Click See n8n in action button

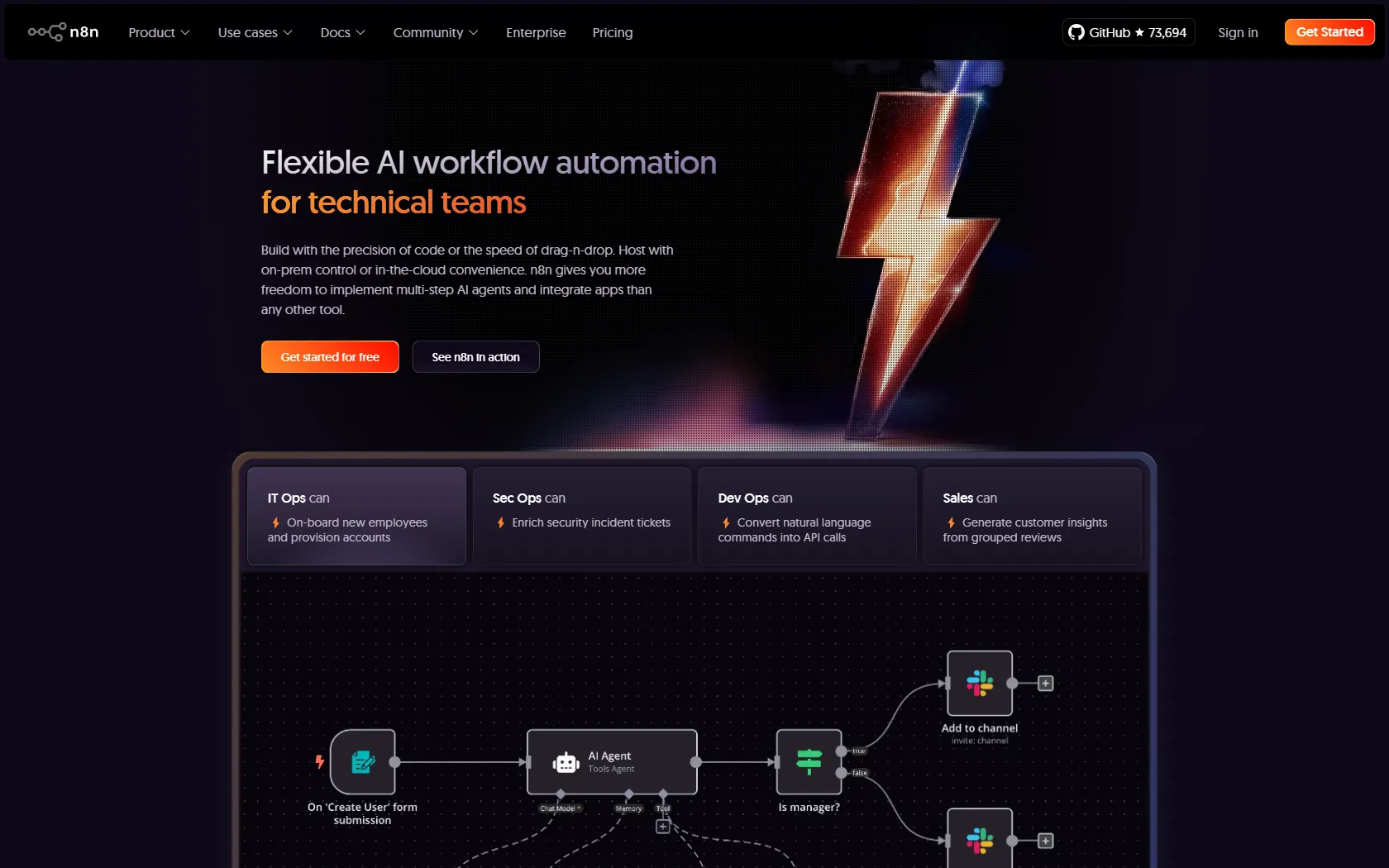(x=475, y=357)
